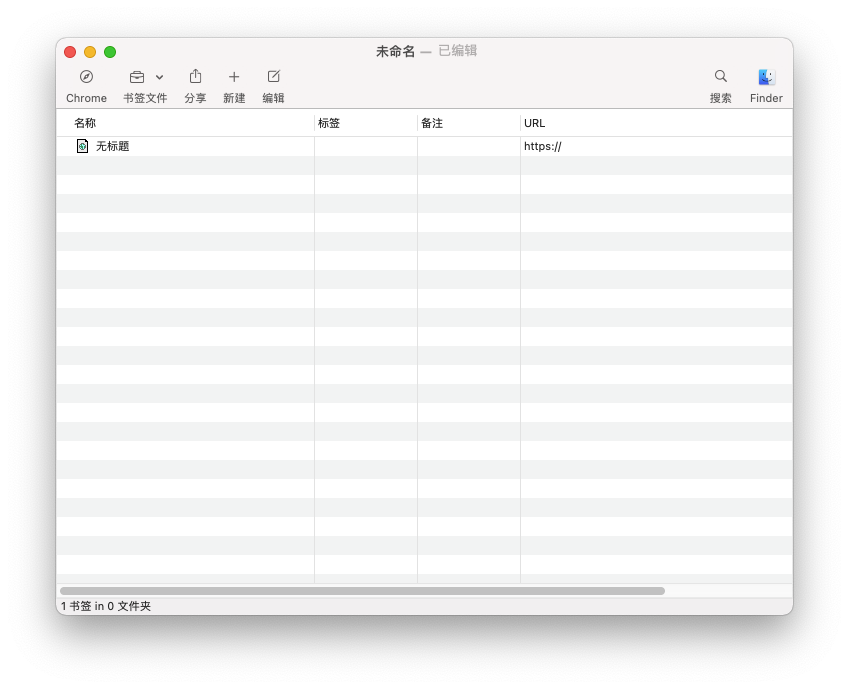Screen dimensions: 849x689
Task: Select the 无标题 bookmark row
Action: pyautogui.click(x=424, y=146)
